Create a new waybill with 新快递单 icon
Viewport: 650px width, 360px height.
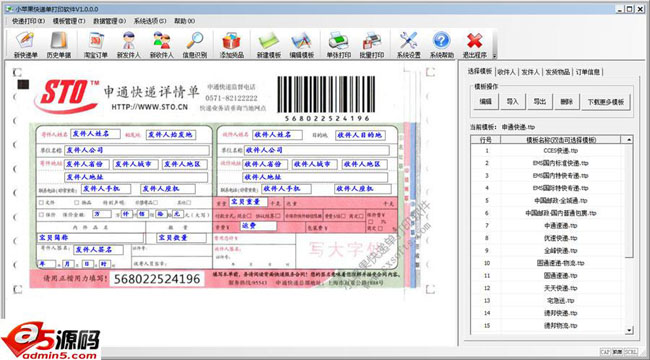(26, 45)
